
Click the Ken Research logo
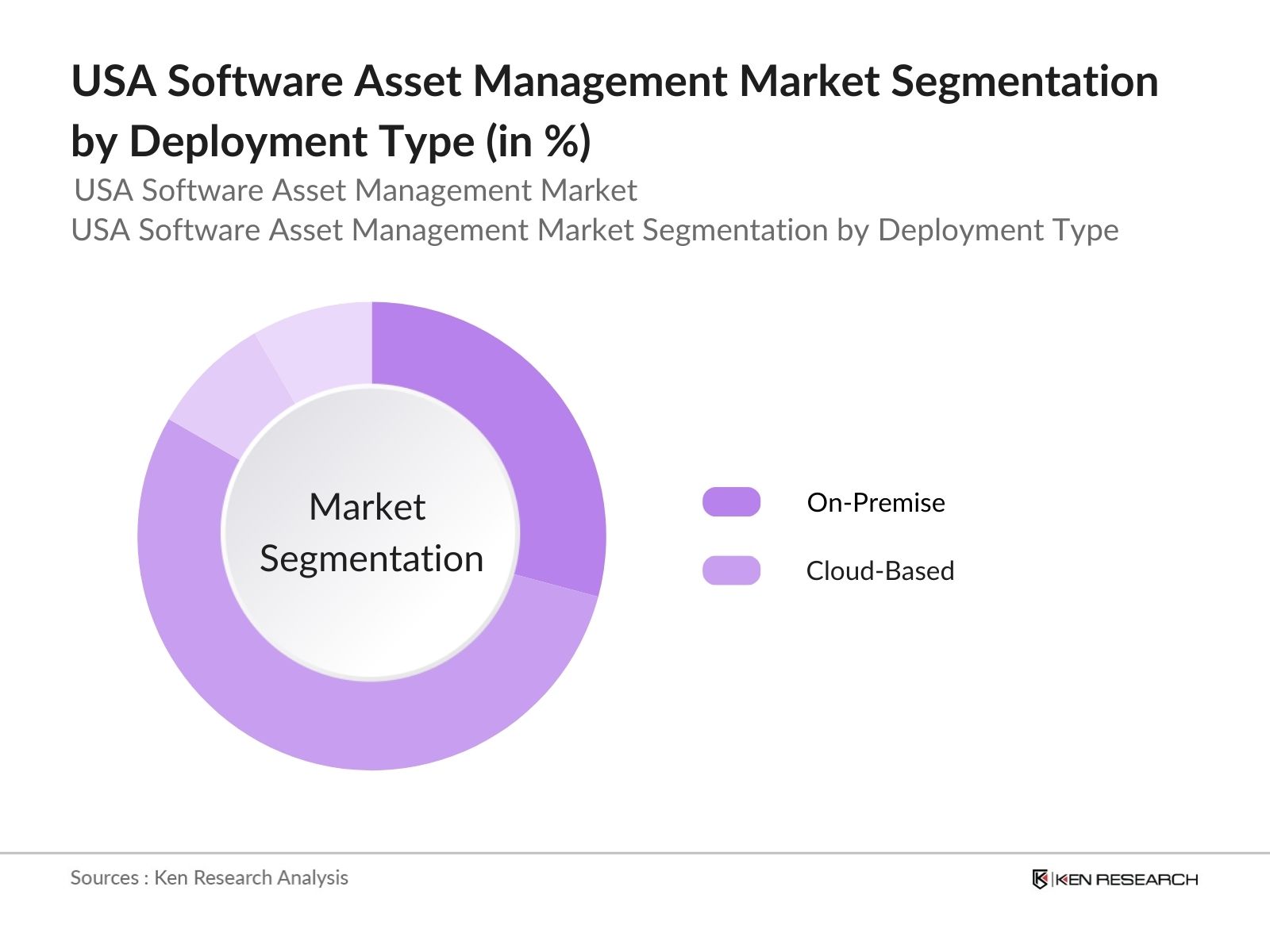coord(1114,879)
